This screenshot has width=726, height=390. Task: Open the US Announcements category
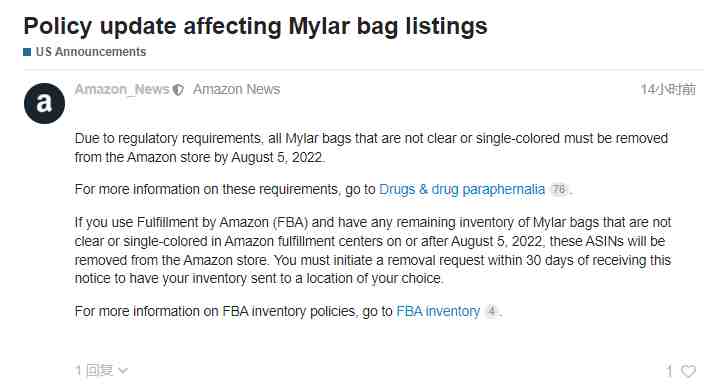click(91, 52)
